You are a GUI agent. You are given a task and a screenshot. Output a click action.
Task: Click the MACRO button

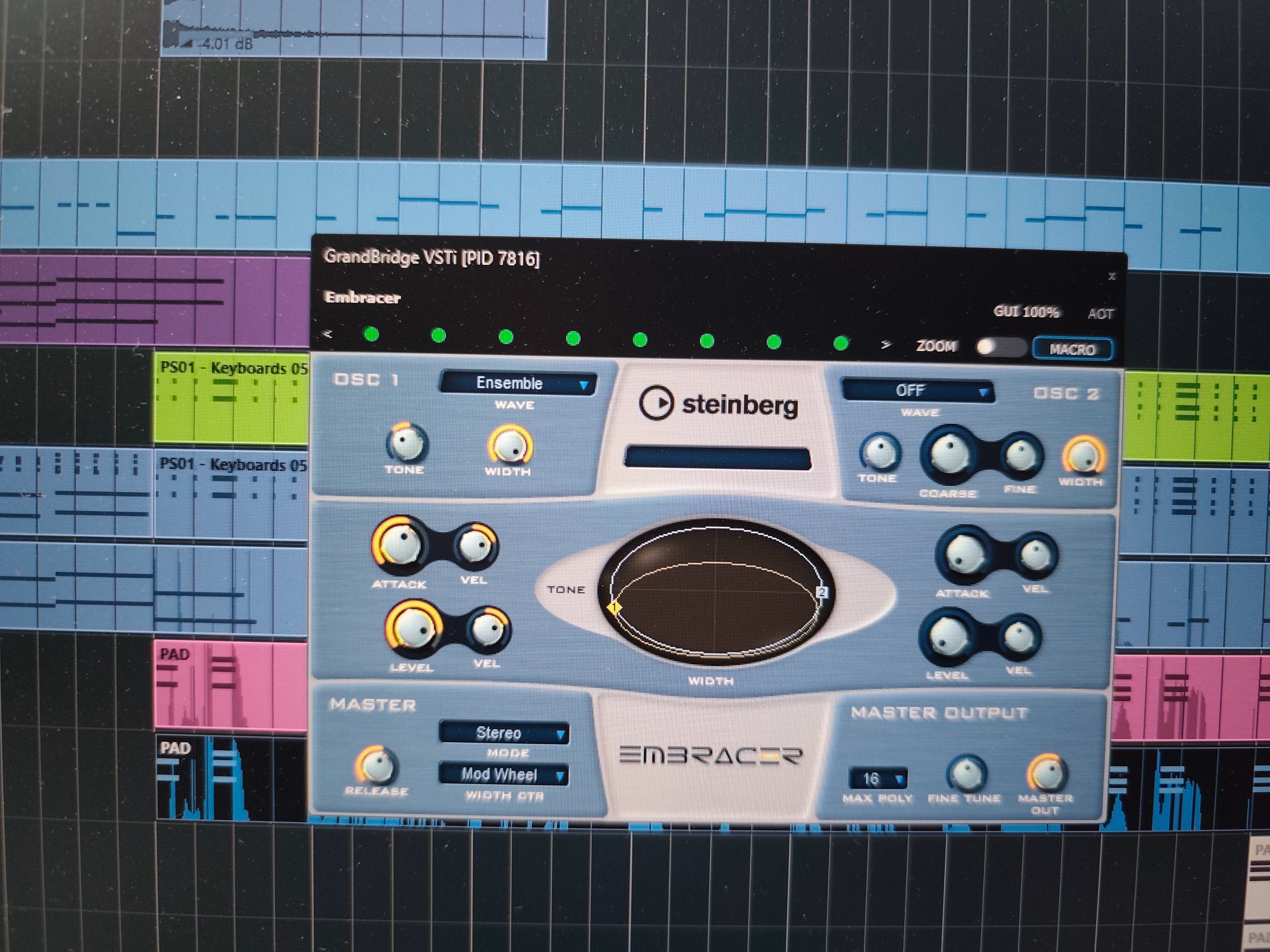click(1072, 349)
